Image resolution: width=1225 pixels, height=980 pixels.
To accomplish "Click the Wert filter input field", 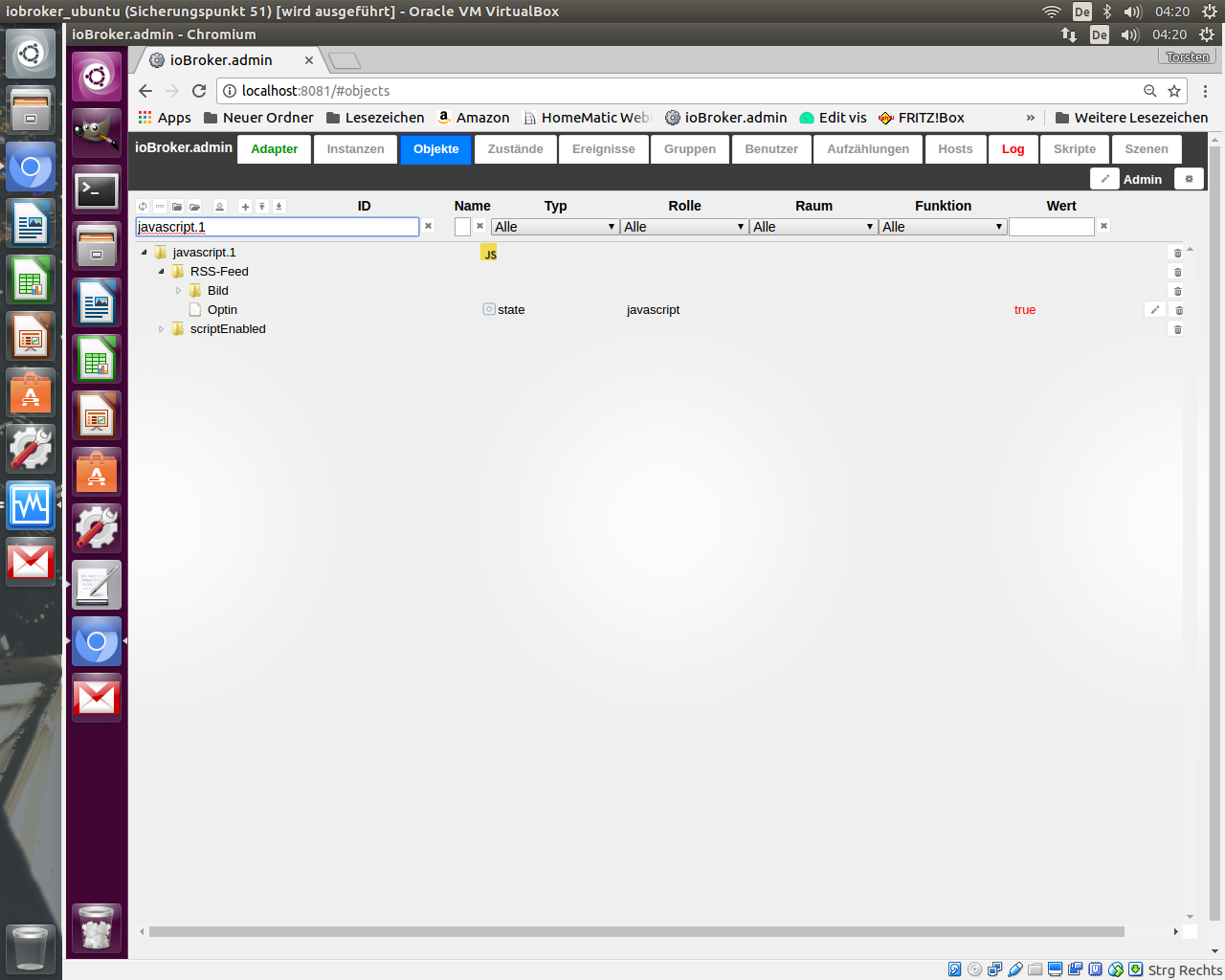I will pos(1051,227).
